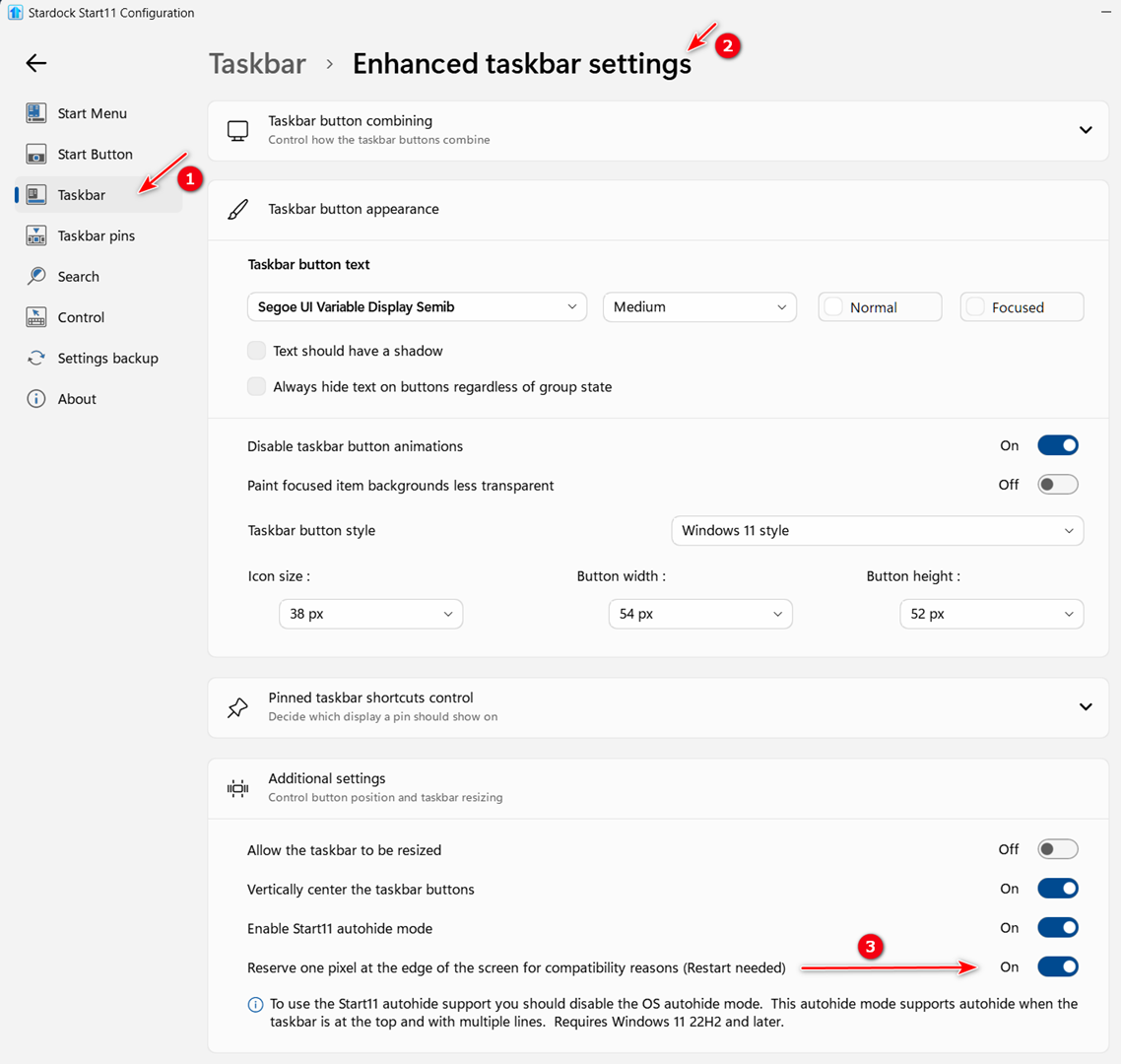Screen dimensions: 1121x1064
Task: Toggle Allow the taskbar to be resized
Action: [x=1058, y=849]
